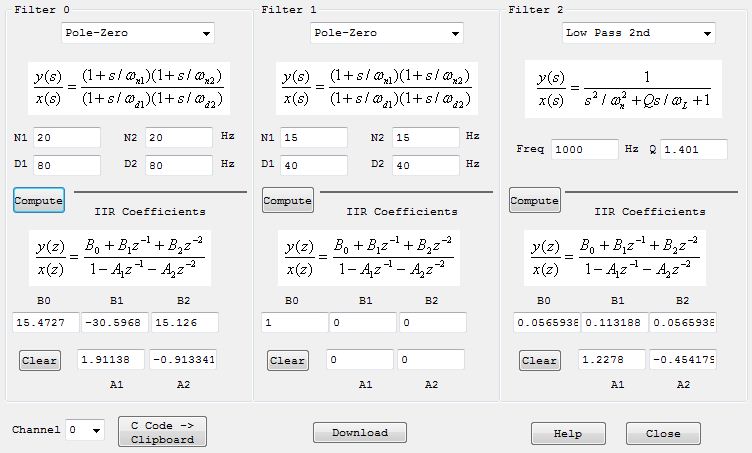The height and width of the screenshot is (453, 752).
Task: Open Filter 1 Pole-Zero dropdown
Action: (386, 33)
